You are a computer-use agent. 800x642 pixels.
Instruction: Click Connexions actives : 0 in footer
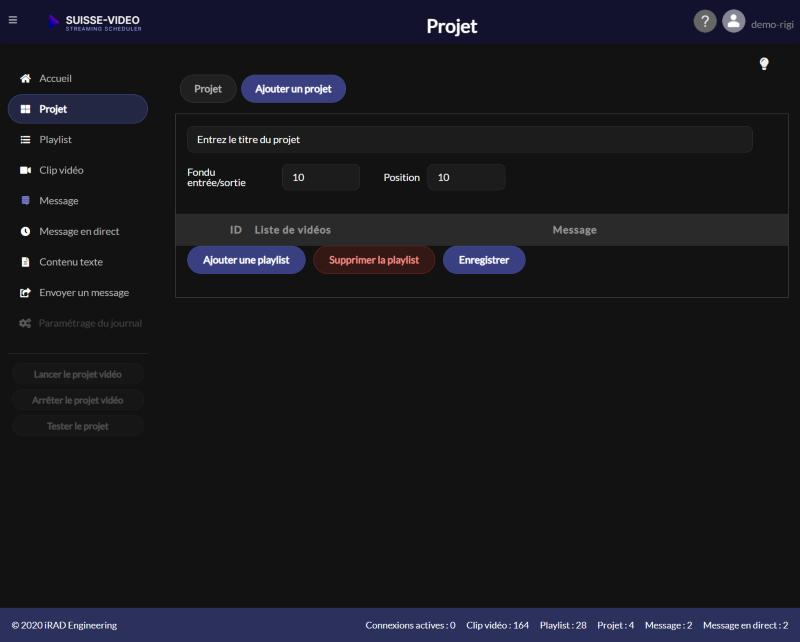coord(410,625)
